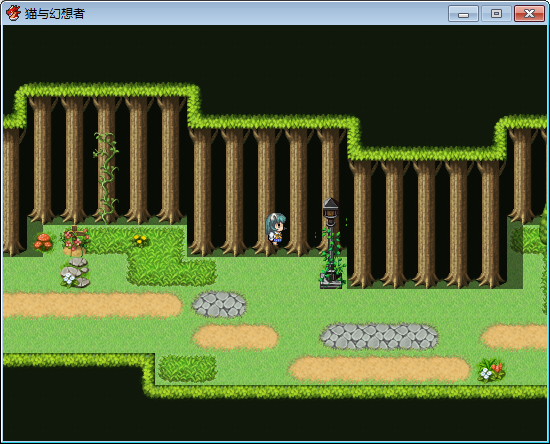Viewport: 550px width, 444px height.
Task: Click the climbing green vine on tree trunk
Action: coord(106,177)
